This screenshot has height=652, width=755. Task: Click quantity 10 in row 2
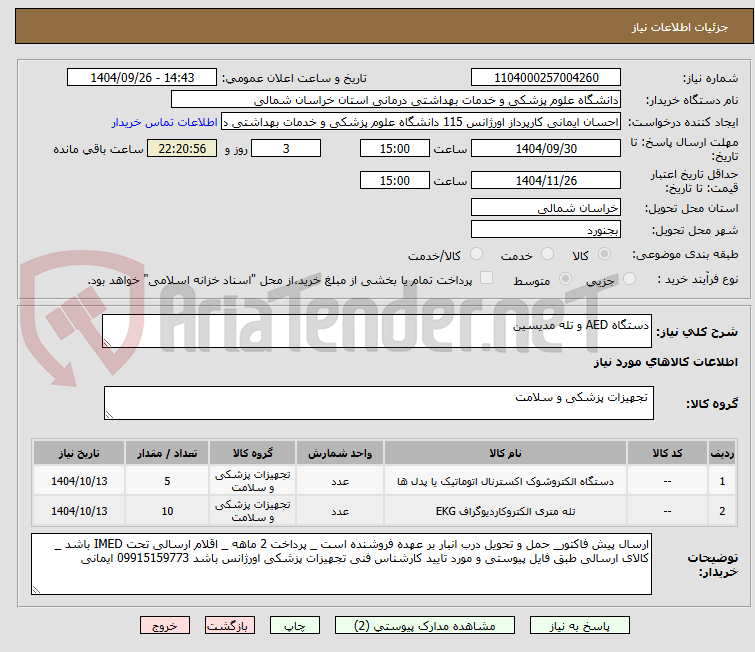[167, 511]
